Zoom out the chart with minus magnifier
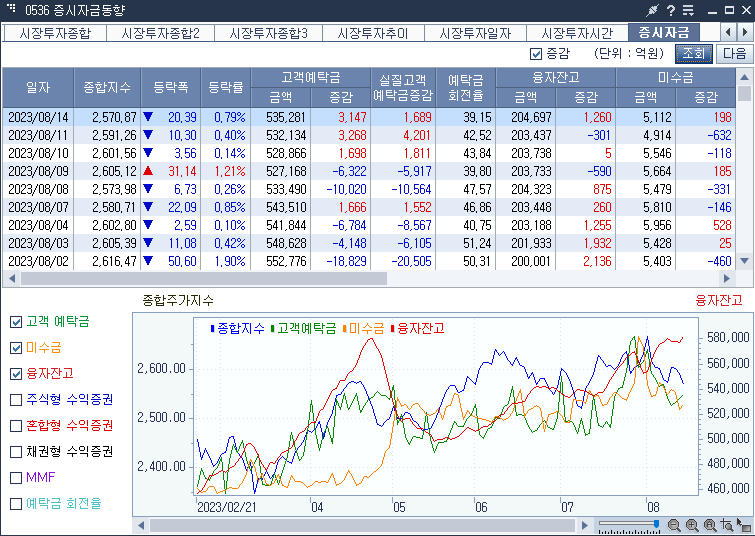Screen dimensions: 755x536 (674, 525)
